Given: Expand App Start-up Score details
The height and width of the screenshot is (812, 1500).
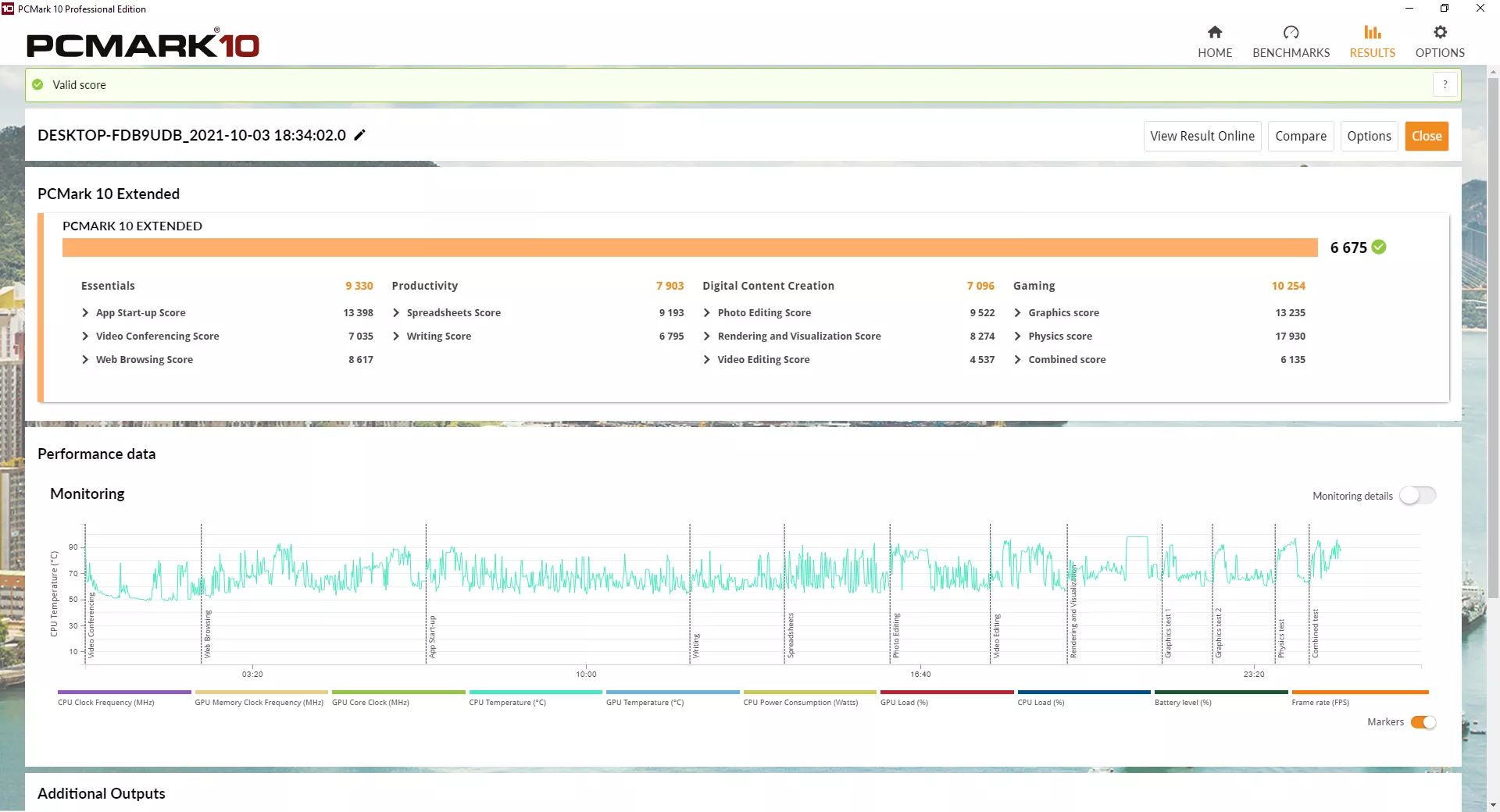Looking at the screenshot, I should (85, 312).
